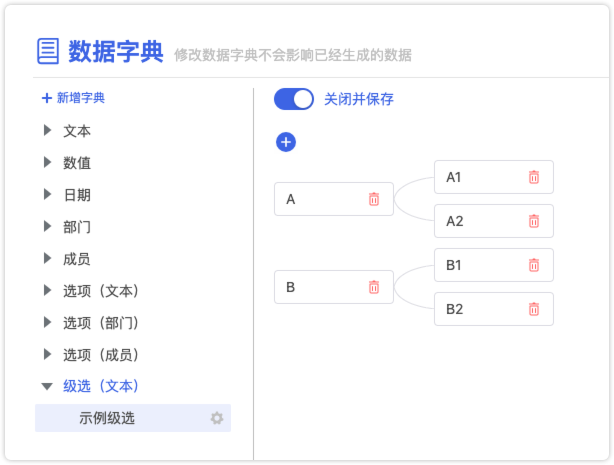
Task: Select the 示例级选 dictionary item
Action: coord(133,418)
